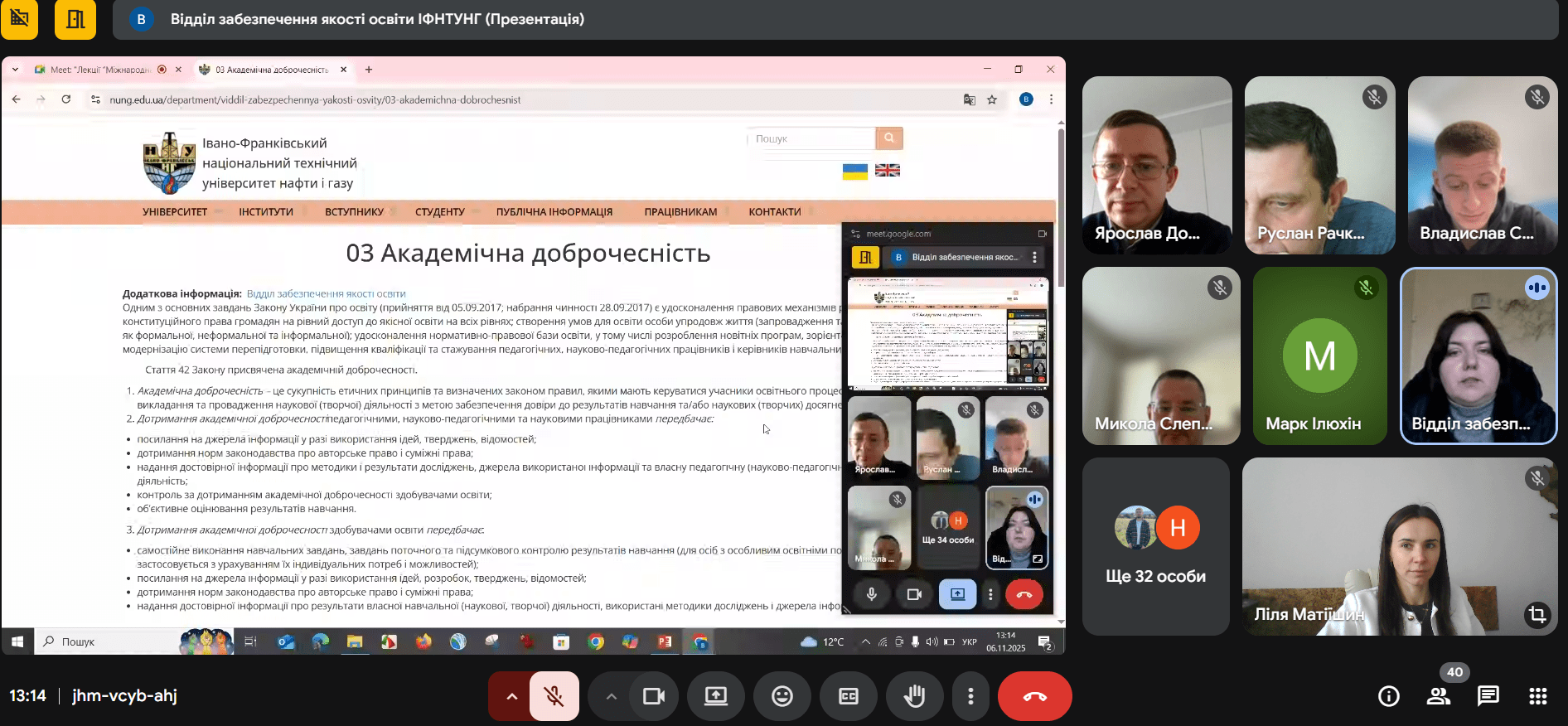This screenshot has height=726, width=1568.
Task: Toggle the camera on or off
Action: coord(654,696)
